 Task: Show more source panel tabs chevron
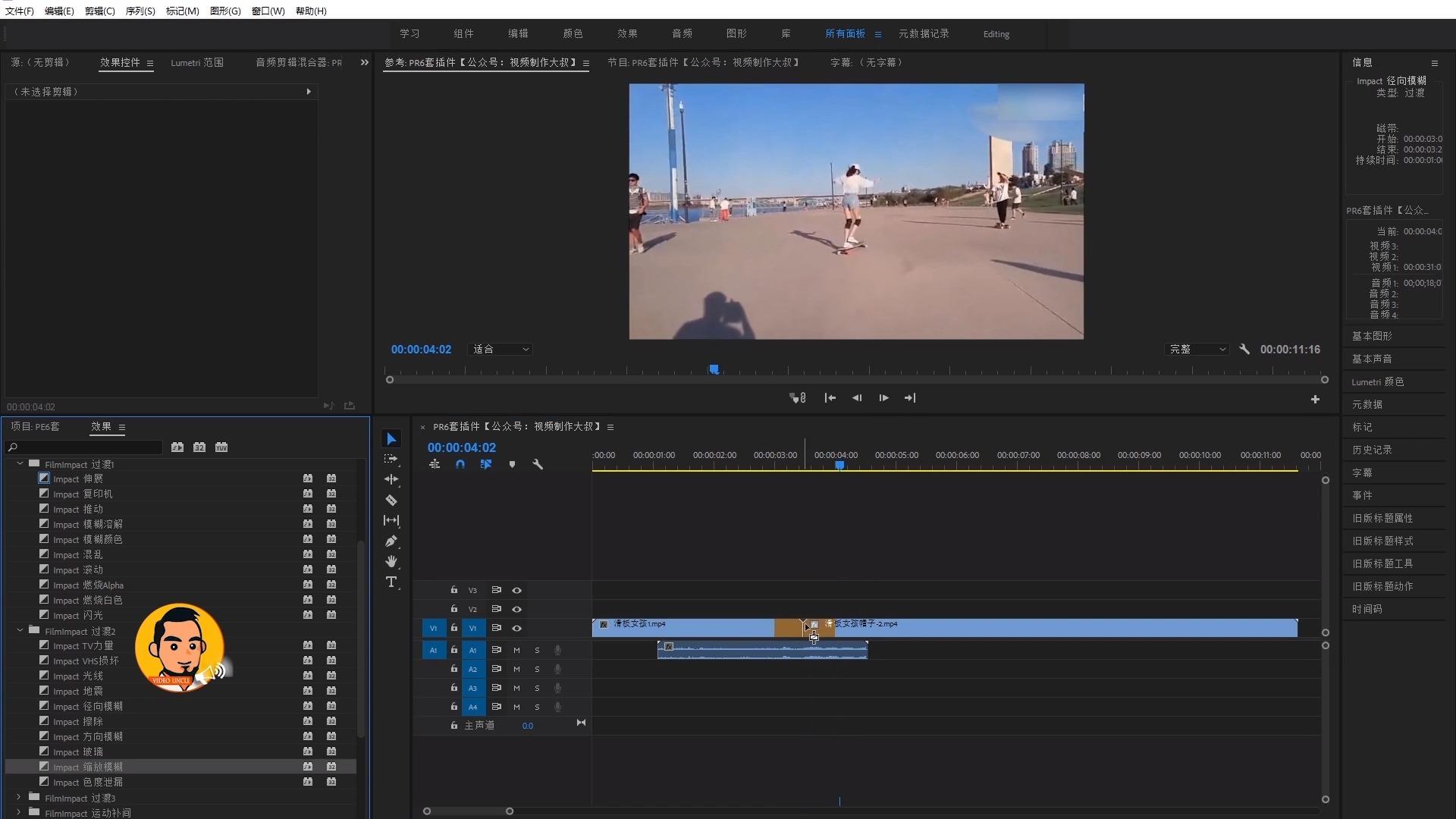coord(364,62)
